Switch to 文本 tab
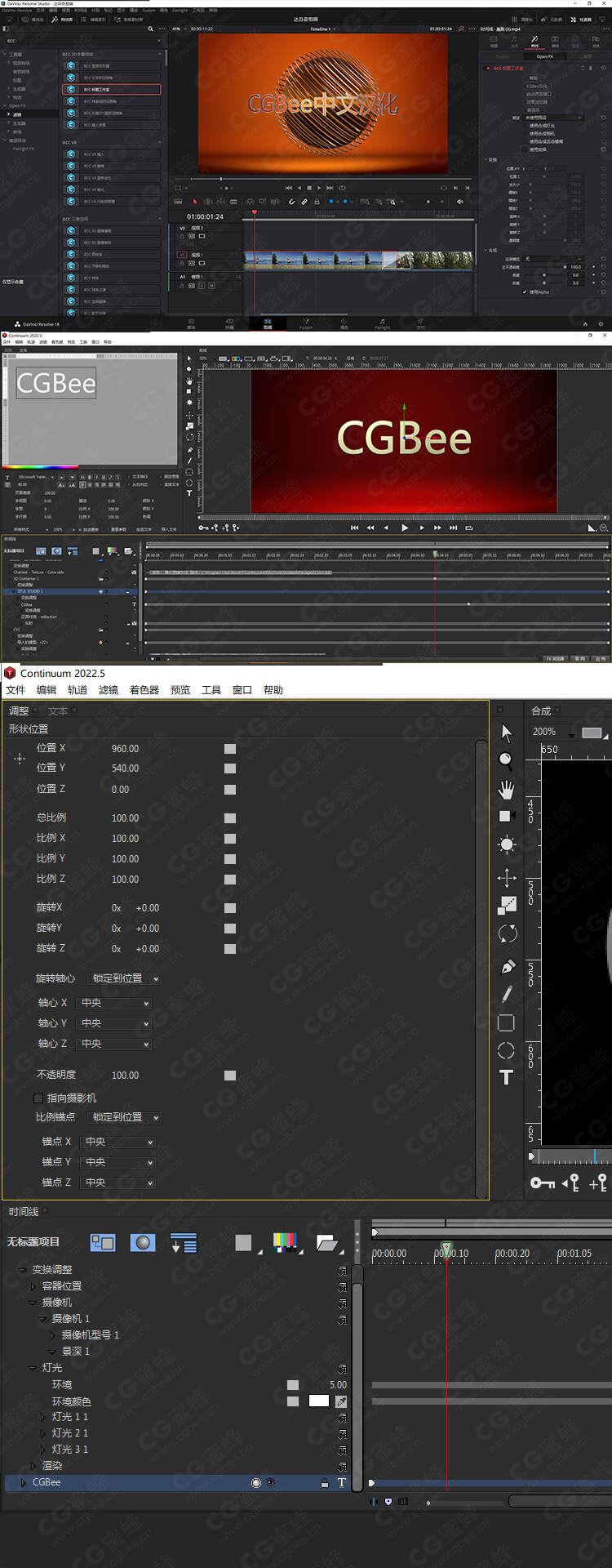Screen dimensions: 612x1568 pyautogui.click(x=58, y=711)
